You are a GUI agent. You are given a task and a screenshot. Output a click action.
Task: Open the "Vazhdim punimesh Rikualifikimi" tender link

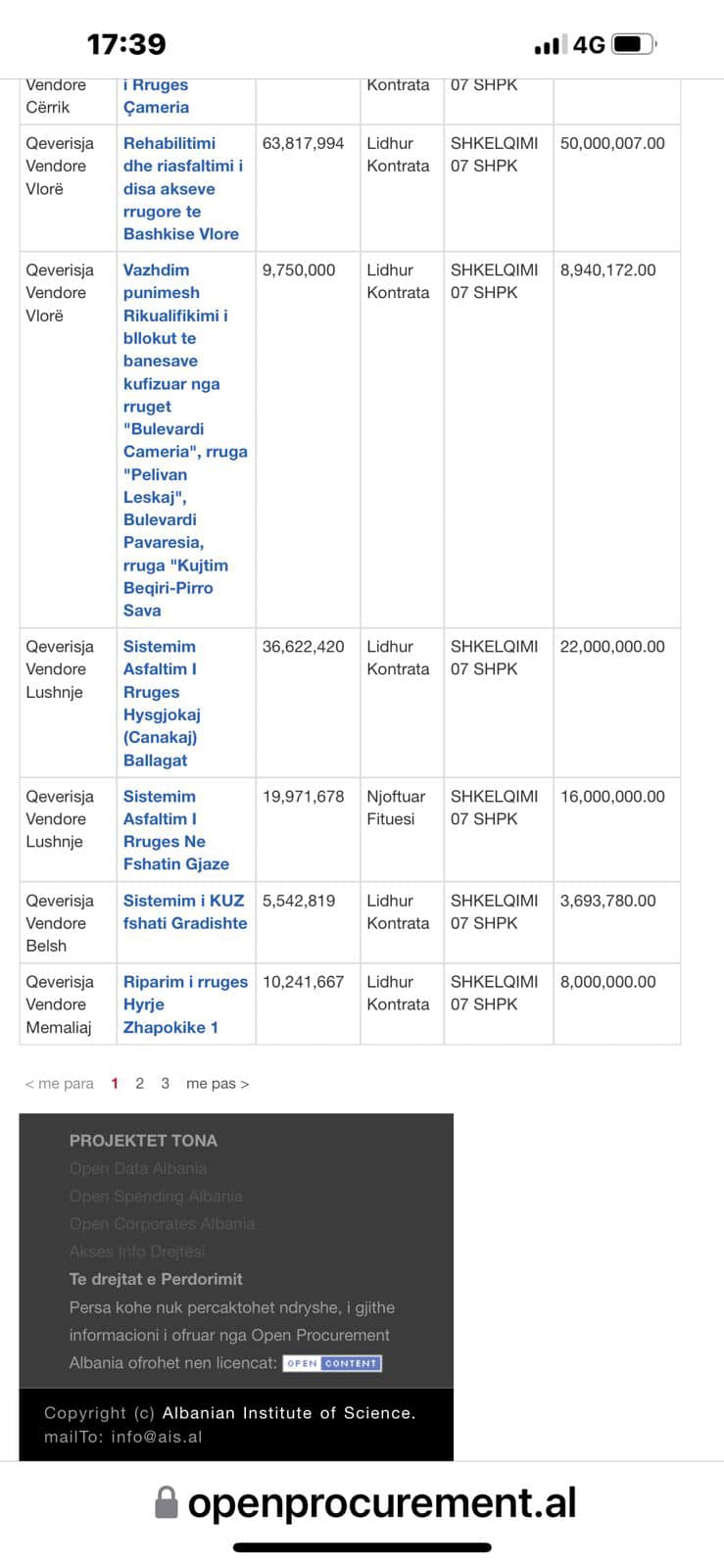182,440
